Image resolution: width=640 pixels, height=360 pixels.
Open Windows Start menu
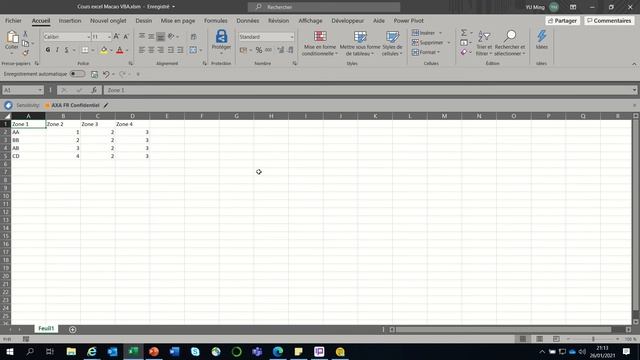tap(9, 351)
